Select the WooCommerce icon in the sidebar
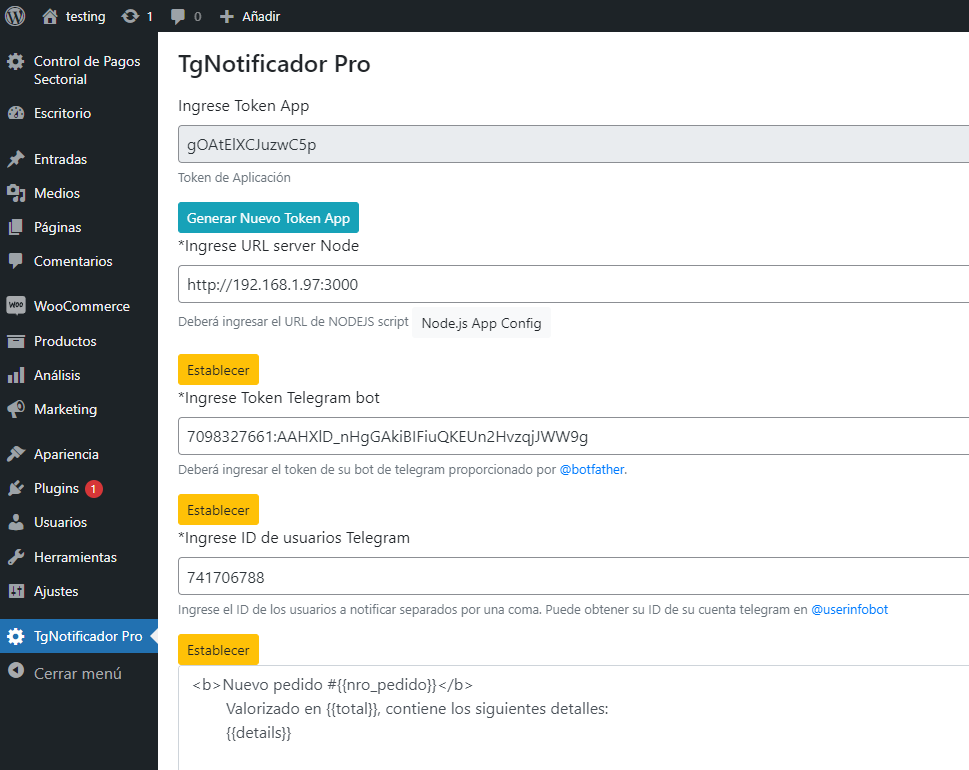The height and width of the screenshot is (770, 969). pos(14,305)
